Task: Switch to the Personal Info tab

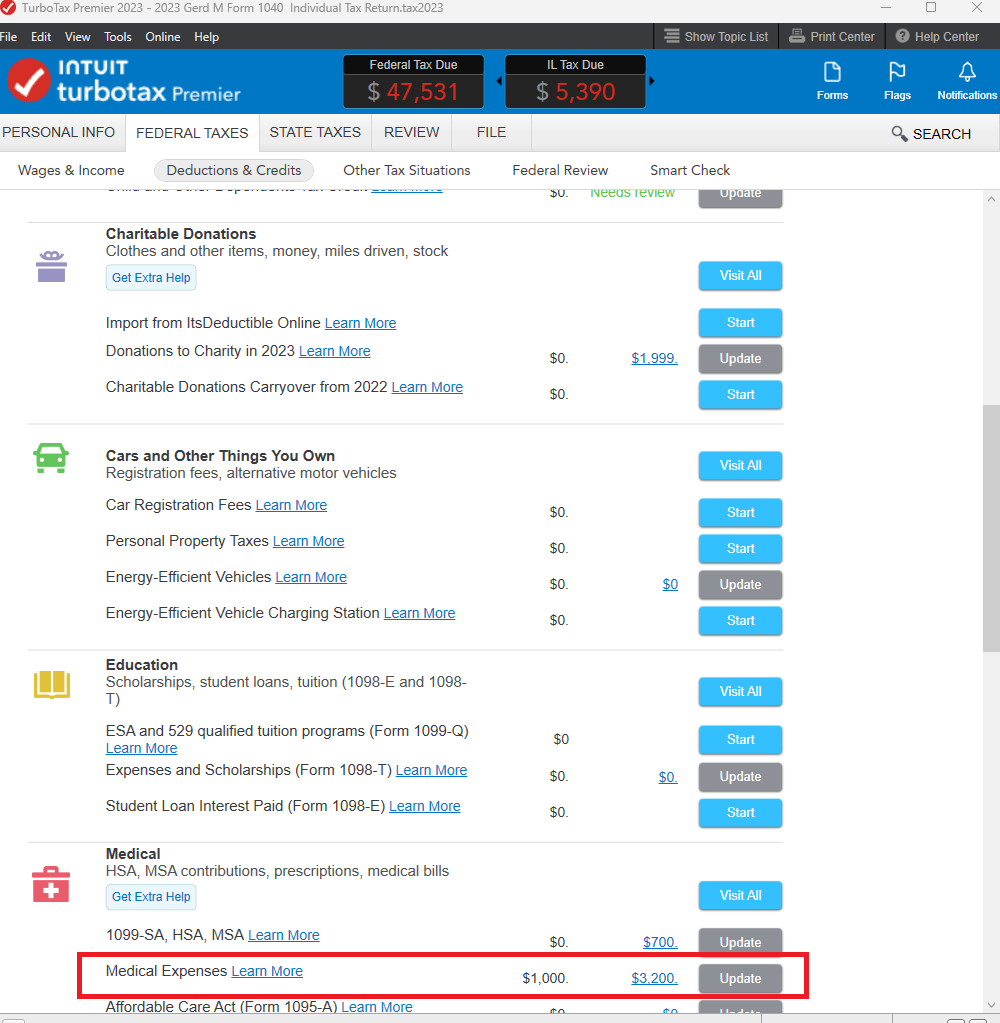Action: tap(59, 132)
